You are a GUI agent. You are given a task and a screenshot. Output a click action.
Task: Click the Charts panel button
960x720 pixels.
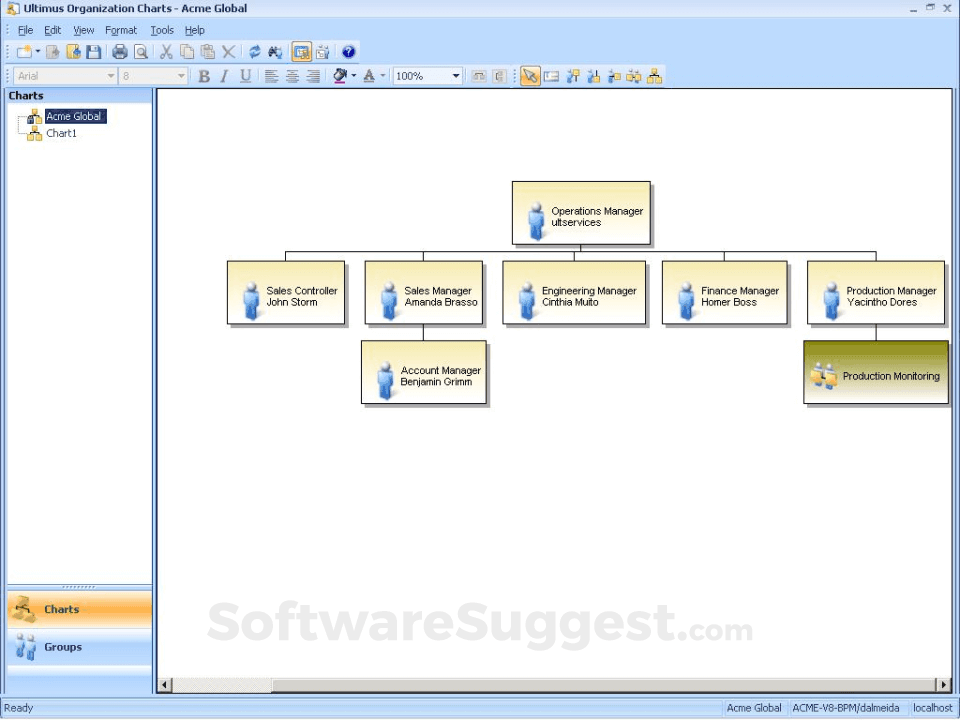tap(61, 609)
